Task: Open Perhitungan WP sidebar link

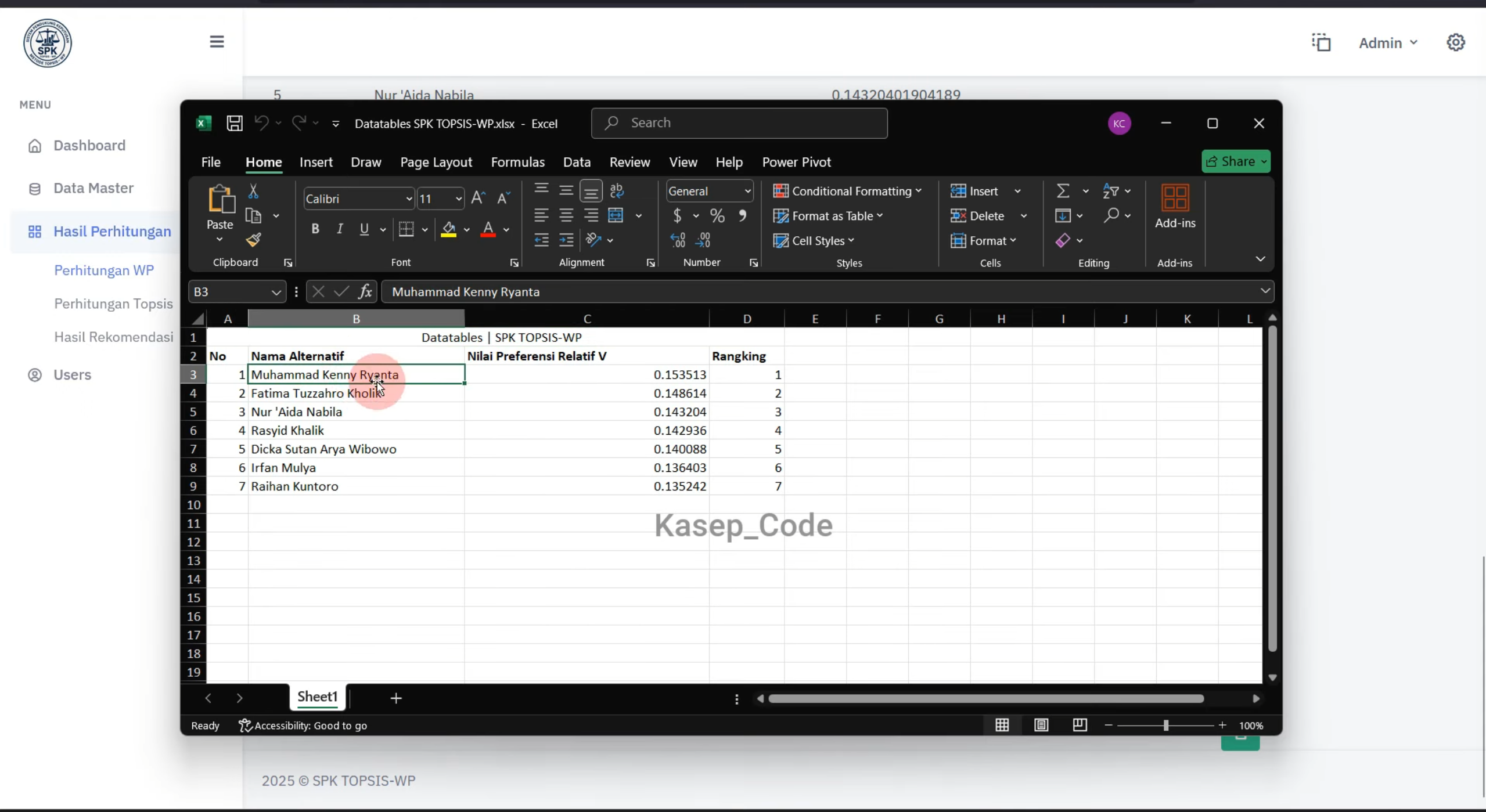Action: pos(104,270)
